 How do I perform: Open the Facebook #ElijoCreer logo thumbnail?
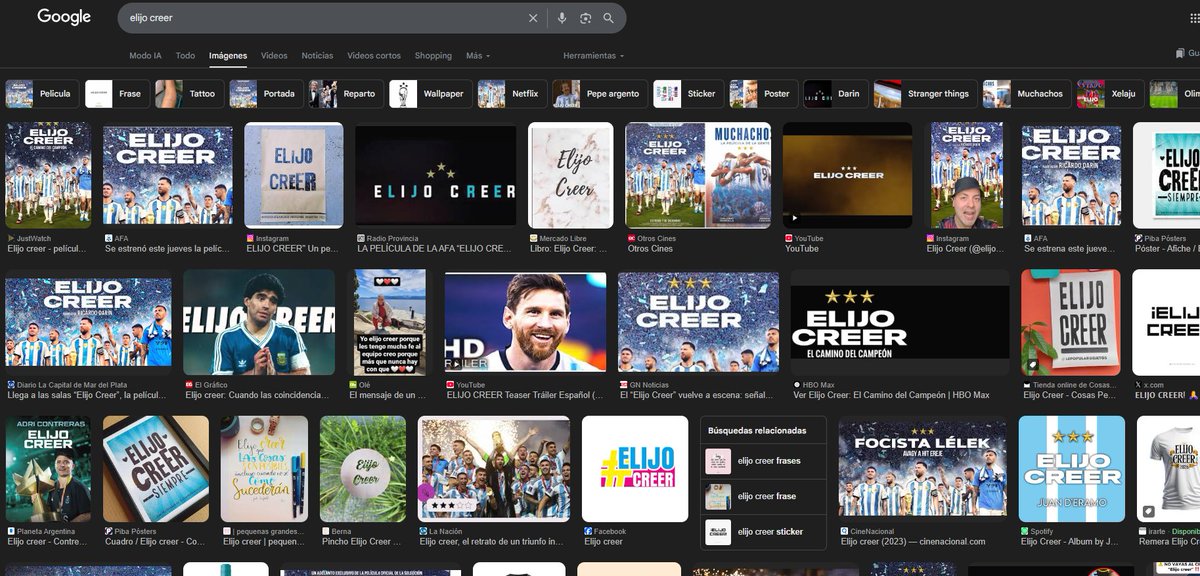[x=635, y=469]
